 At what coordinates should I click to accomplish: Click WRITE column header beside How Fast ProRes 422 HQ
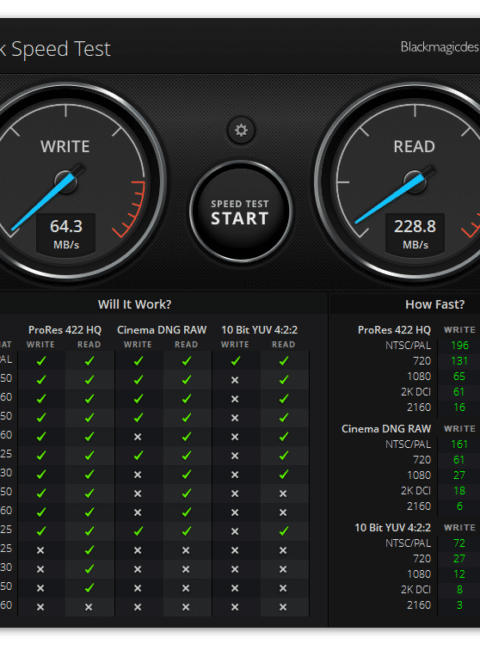[460, 330]
